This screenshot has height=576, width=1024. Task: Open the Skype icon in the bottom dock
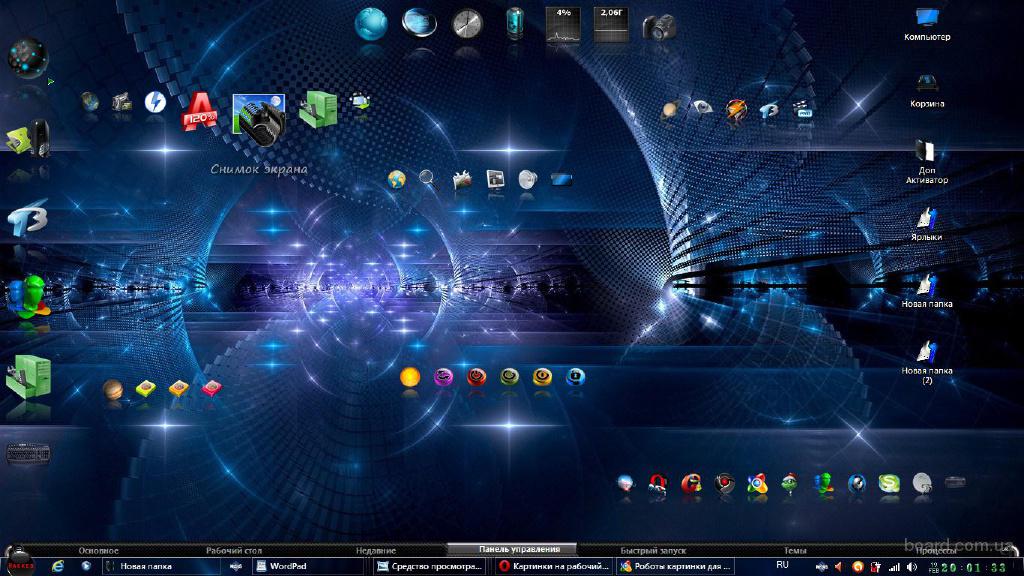(x=888, y=484)
